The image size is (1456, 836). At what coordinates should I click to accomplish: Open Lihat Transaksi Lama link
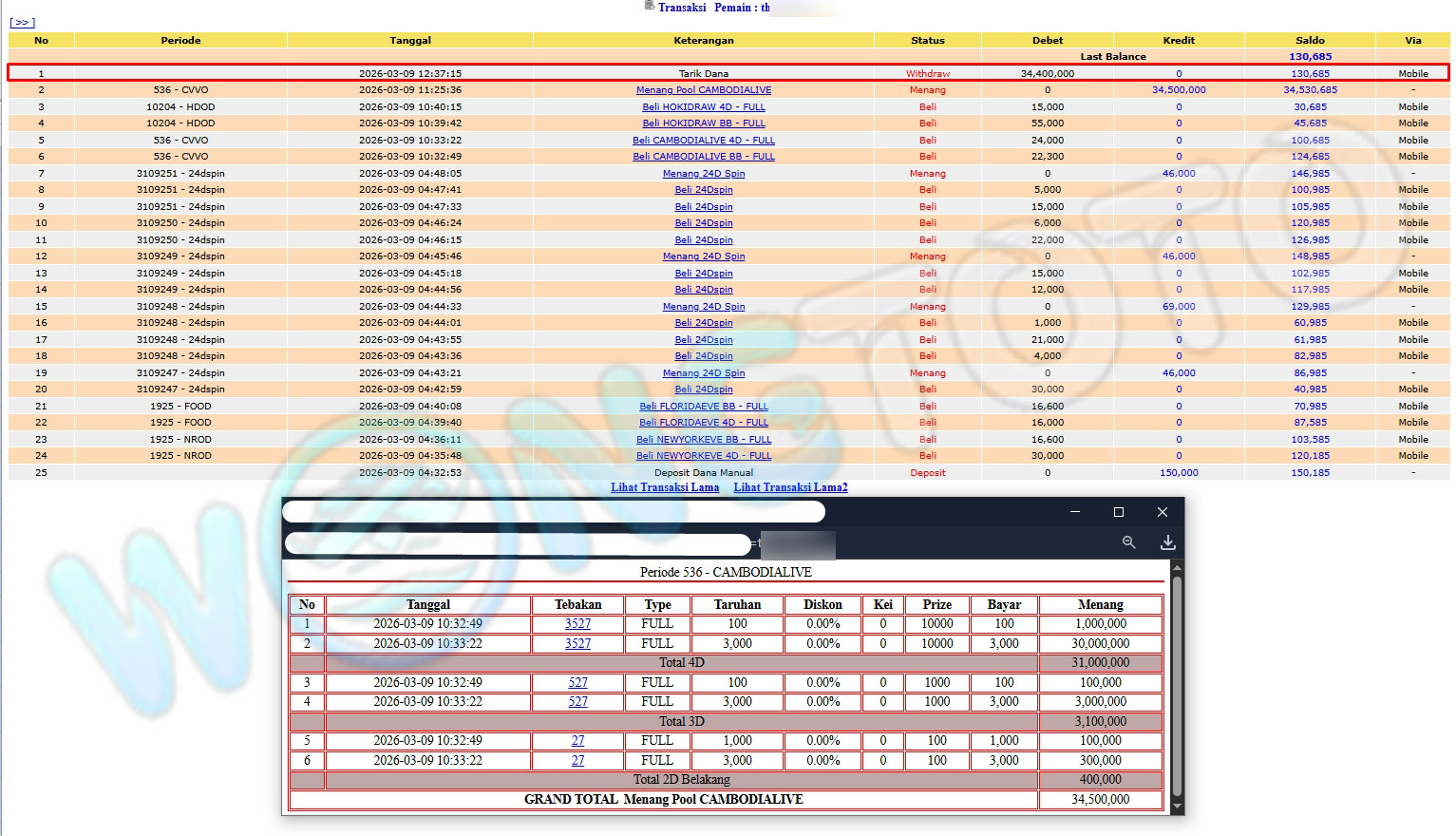(x=664, y=487)
